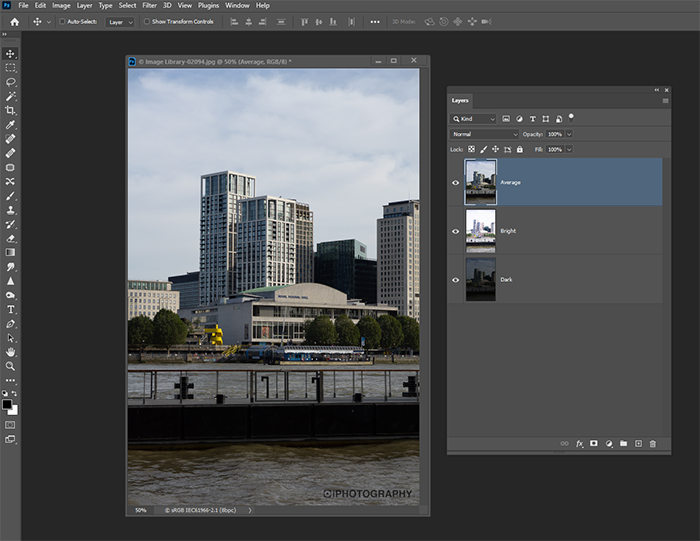Hide the Average layer
Image resolution: width=700 pixels, height=541 pixels.
point(455,183)
